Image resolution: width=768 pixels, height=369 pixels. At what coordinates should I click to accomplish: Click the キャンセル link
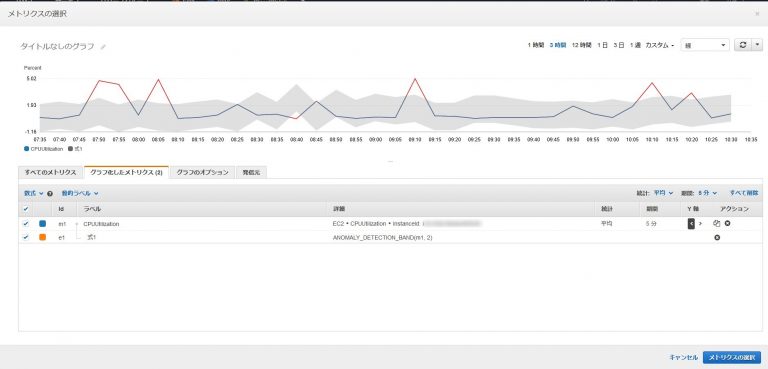point(683,357)
